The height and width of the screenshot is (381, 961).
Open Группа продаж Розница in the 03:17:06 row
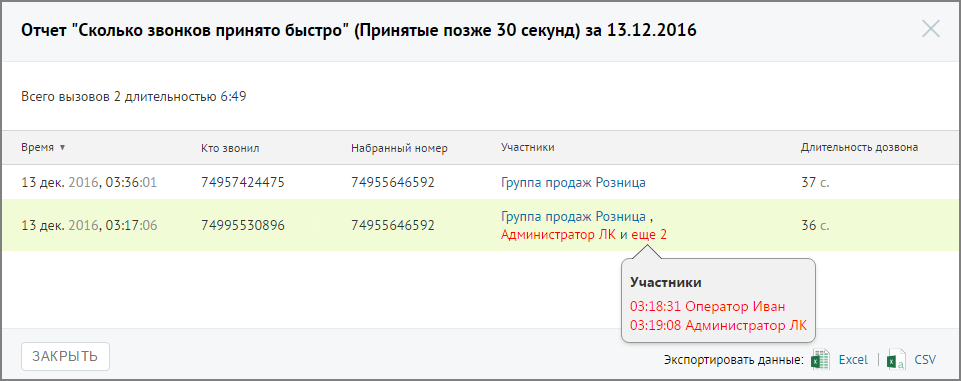573,217
